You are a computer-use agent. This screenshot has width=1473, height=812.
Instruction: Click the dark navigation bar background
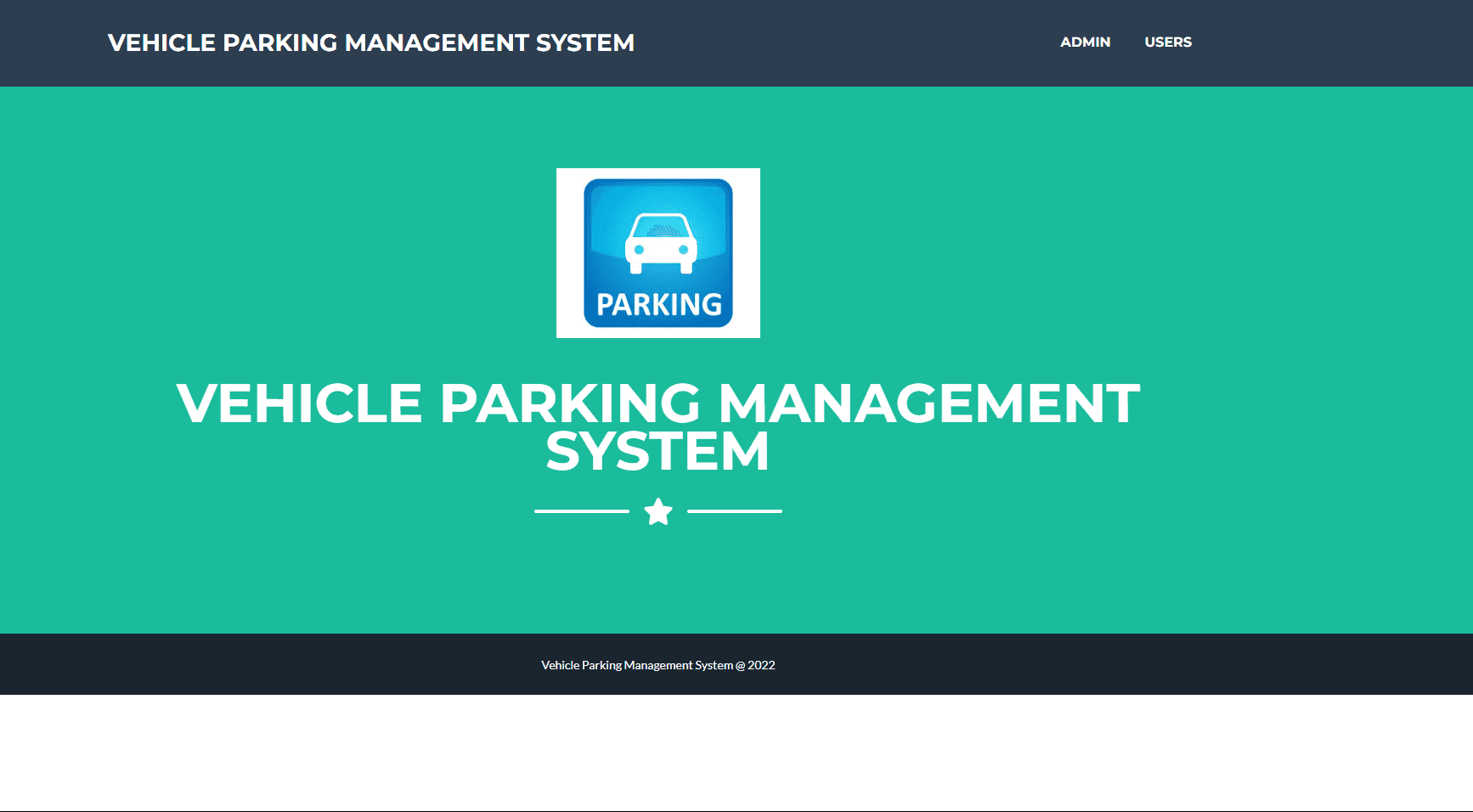(x=765, y=42)
